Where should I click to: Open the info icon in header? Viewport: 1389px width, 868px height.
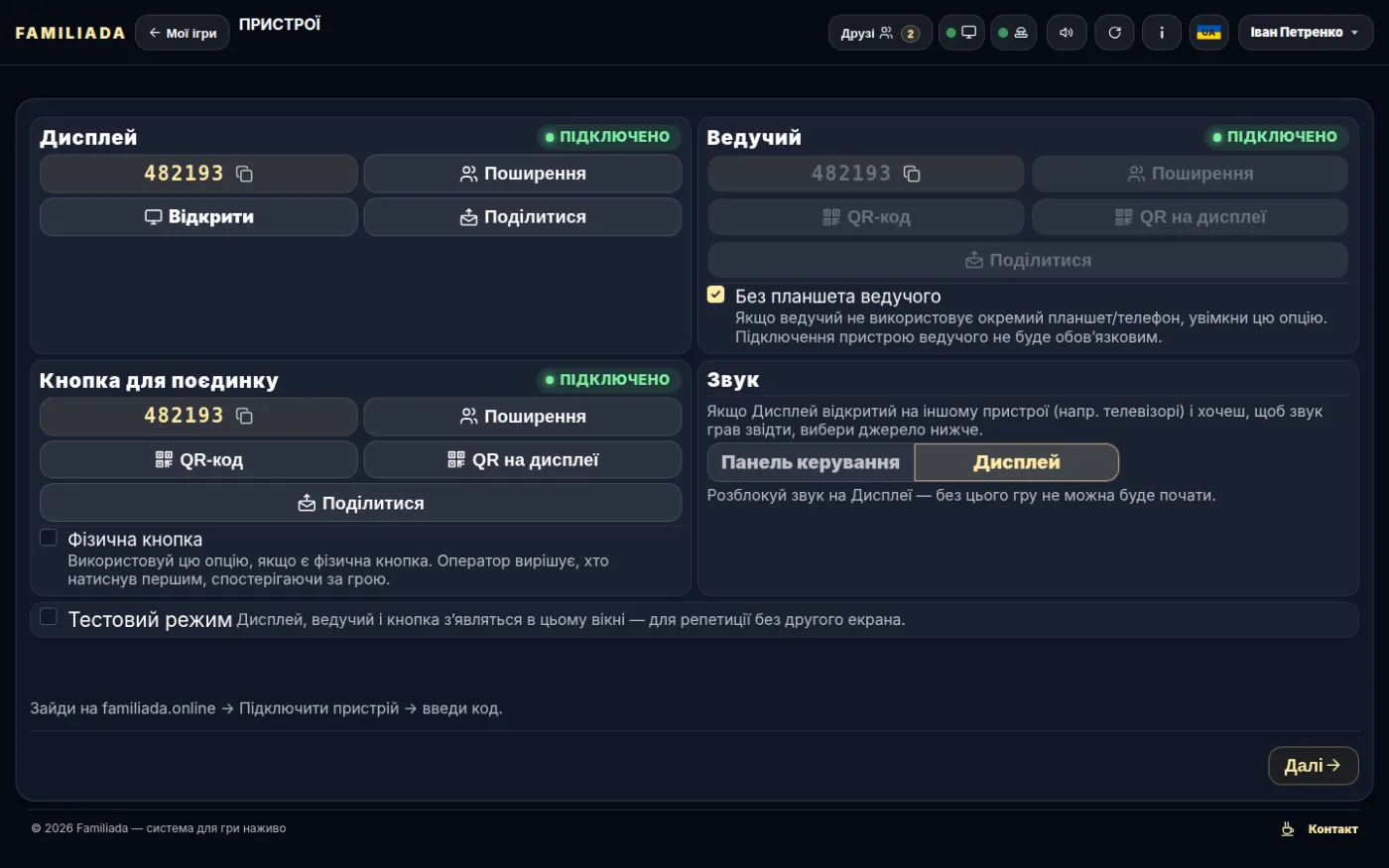(x=1162, y=33)
